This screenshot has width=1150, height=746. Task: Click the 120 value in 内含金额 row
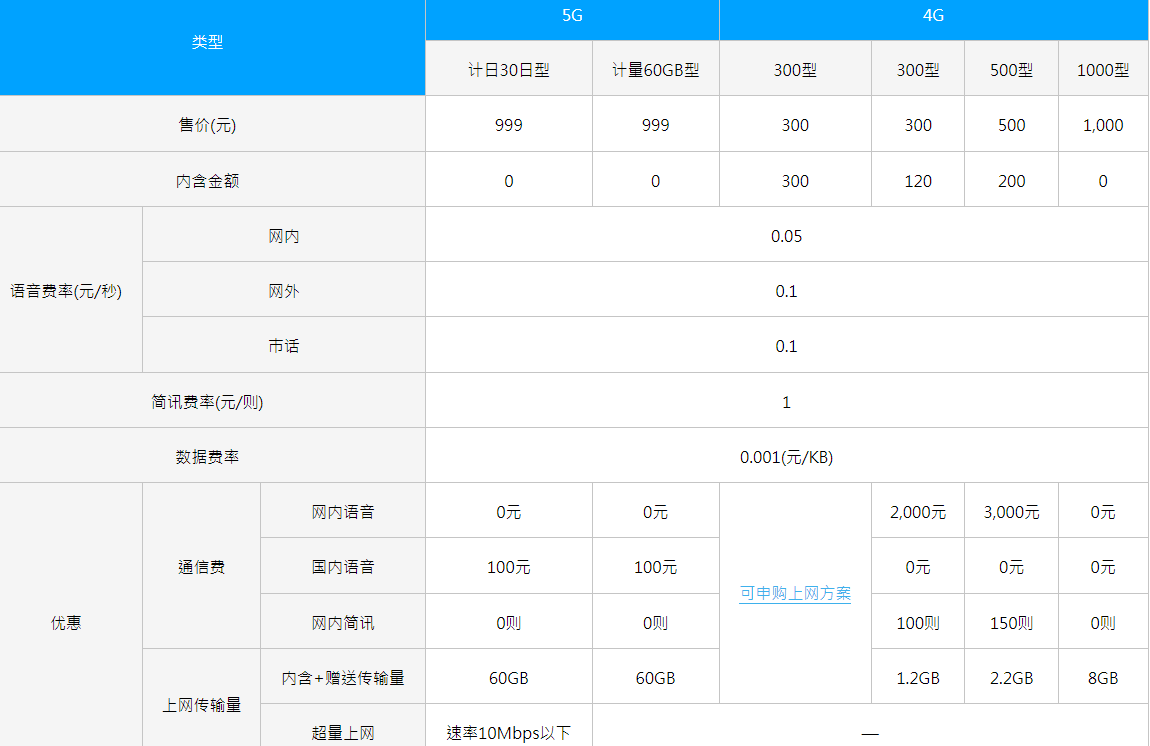click(918, 181)
